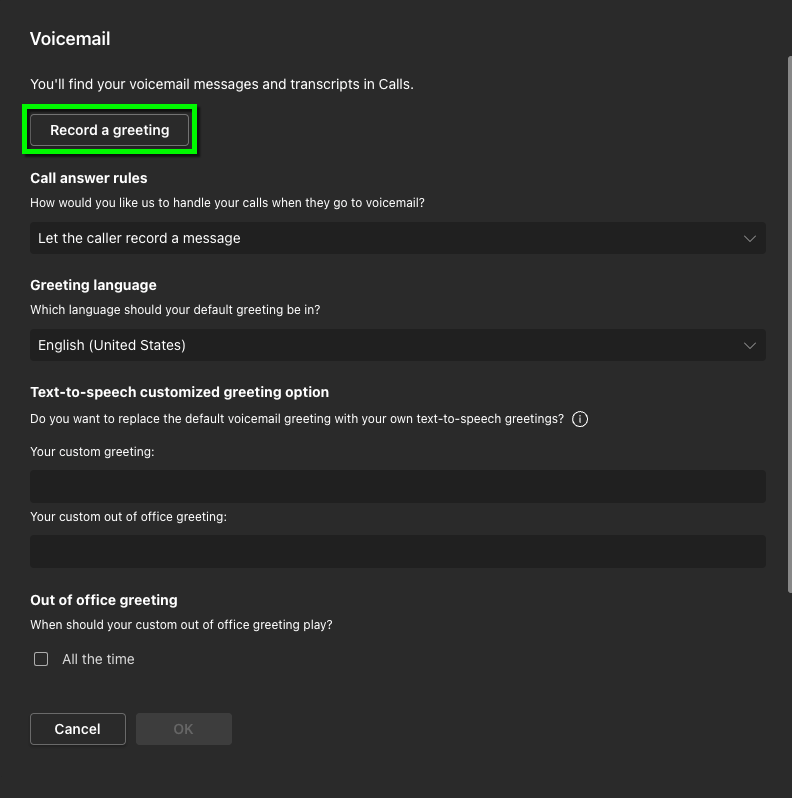Confirm settings with the OK button

[x=184, y=729]
